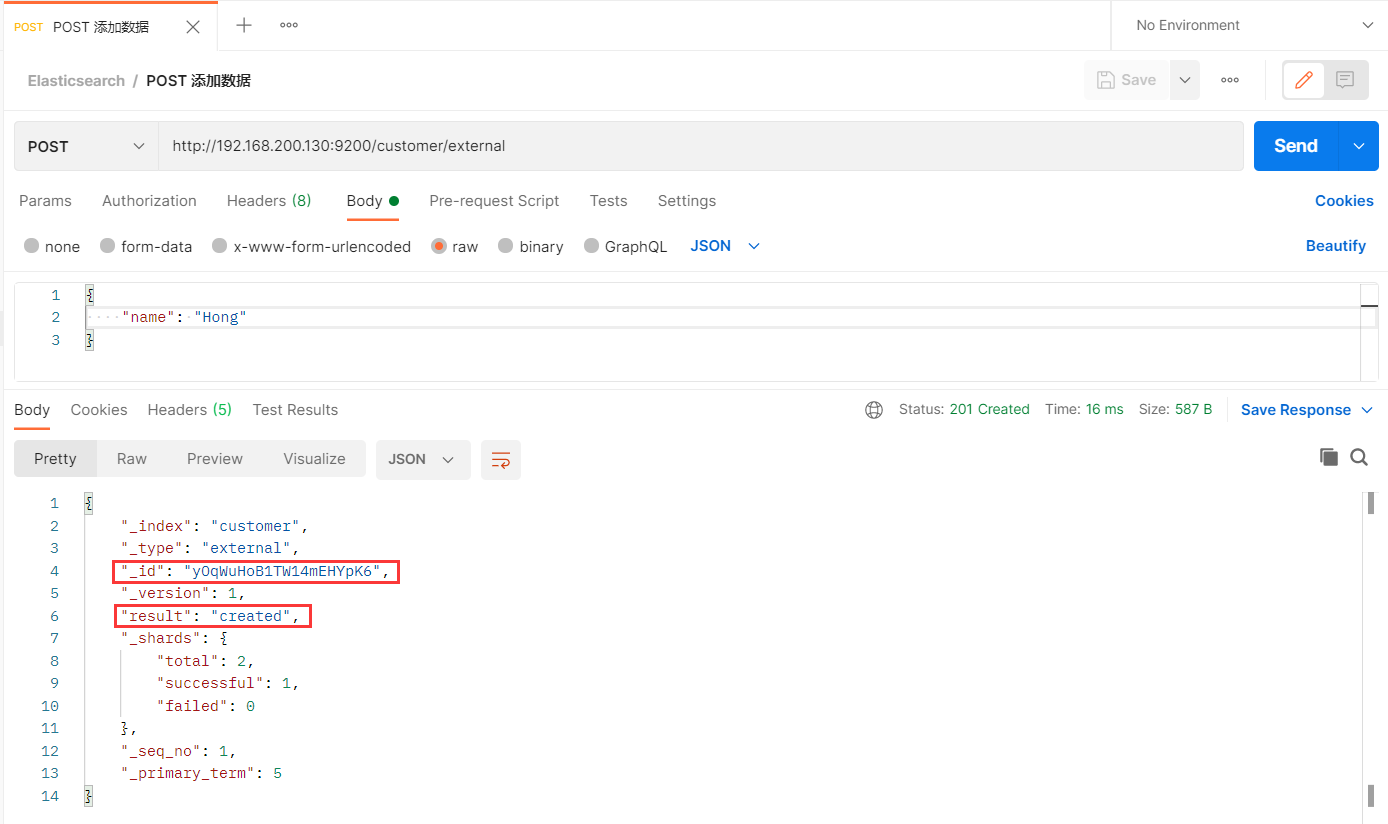Click the "_id" value in response
The width and height of the screenshot is (1388, 824).
tap(282, 571)
